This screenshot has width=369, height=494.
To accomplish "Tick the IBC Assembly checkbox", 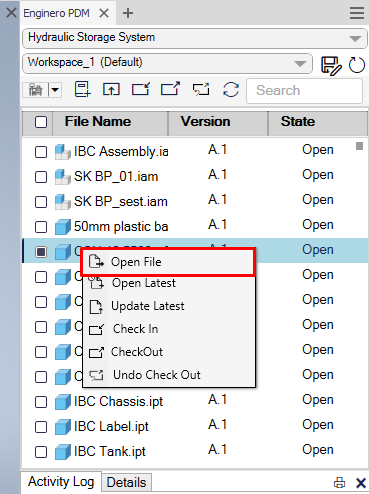I will click(41, 152).
